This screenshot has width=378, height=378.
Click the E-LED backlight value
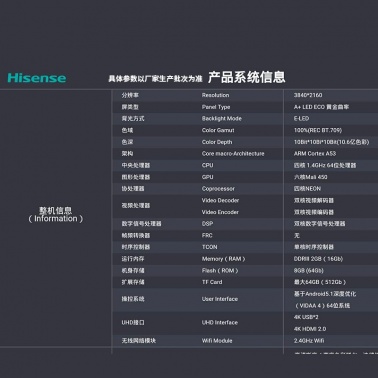click(x=301, y=119)
